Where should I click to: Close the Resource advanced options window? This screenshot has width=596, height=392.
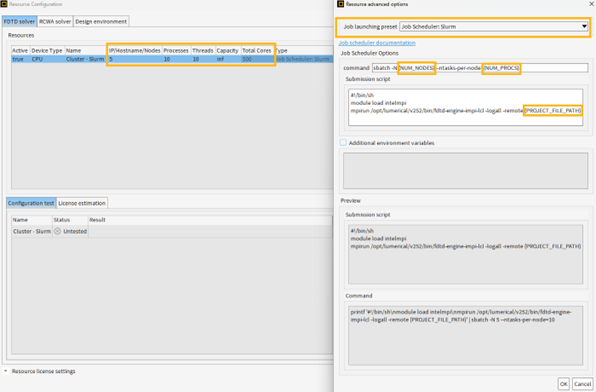pyautogui.click(x=591, y=4)
